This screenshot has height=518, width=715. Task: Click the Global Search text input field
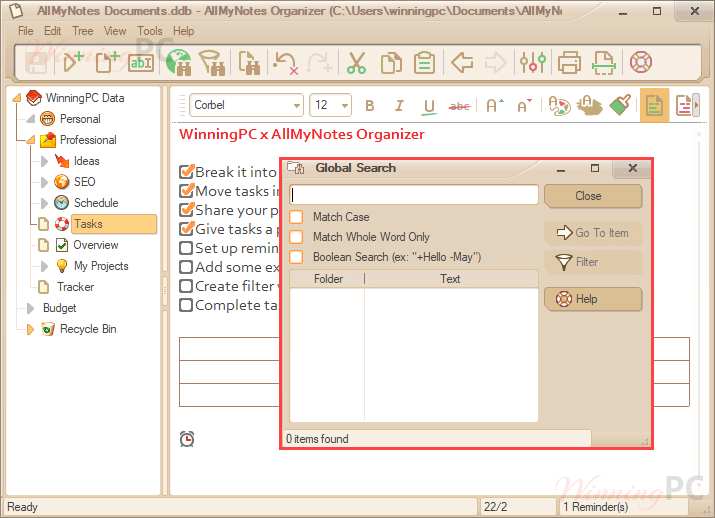[x=414, y=195]
